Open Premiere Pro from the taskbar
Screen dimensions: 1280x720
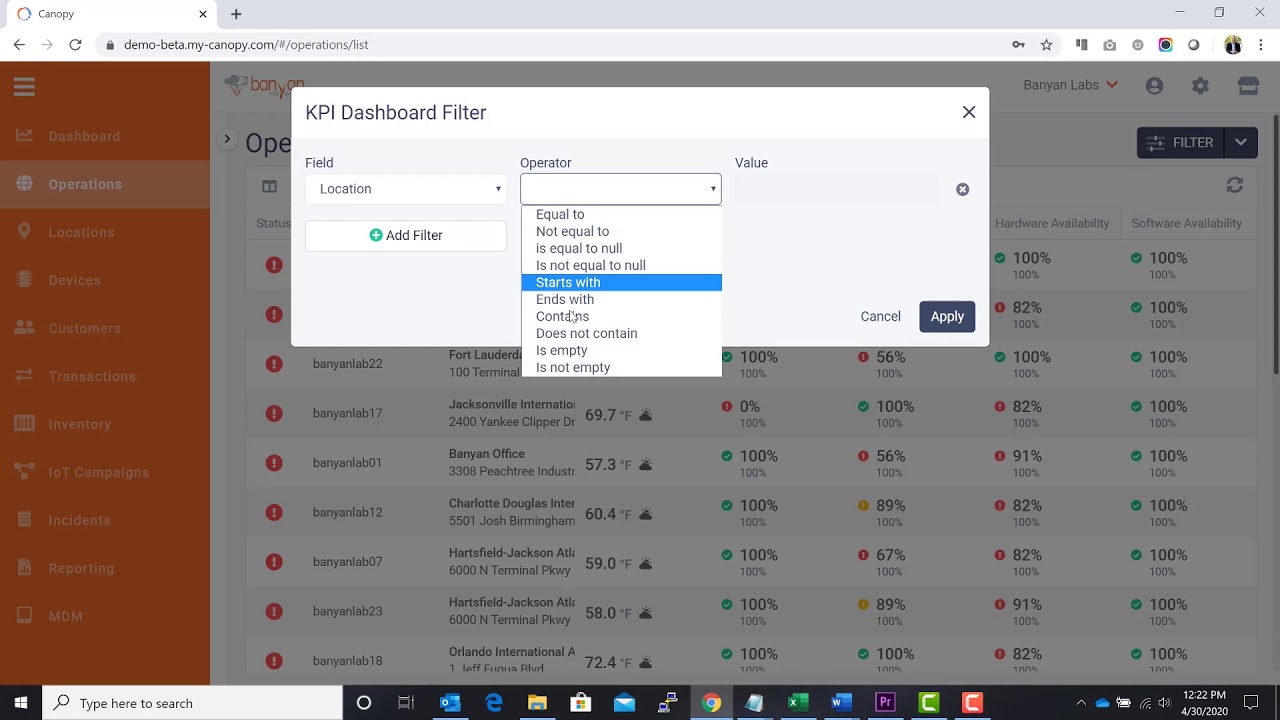click(x=885, y=703)
